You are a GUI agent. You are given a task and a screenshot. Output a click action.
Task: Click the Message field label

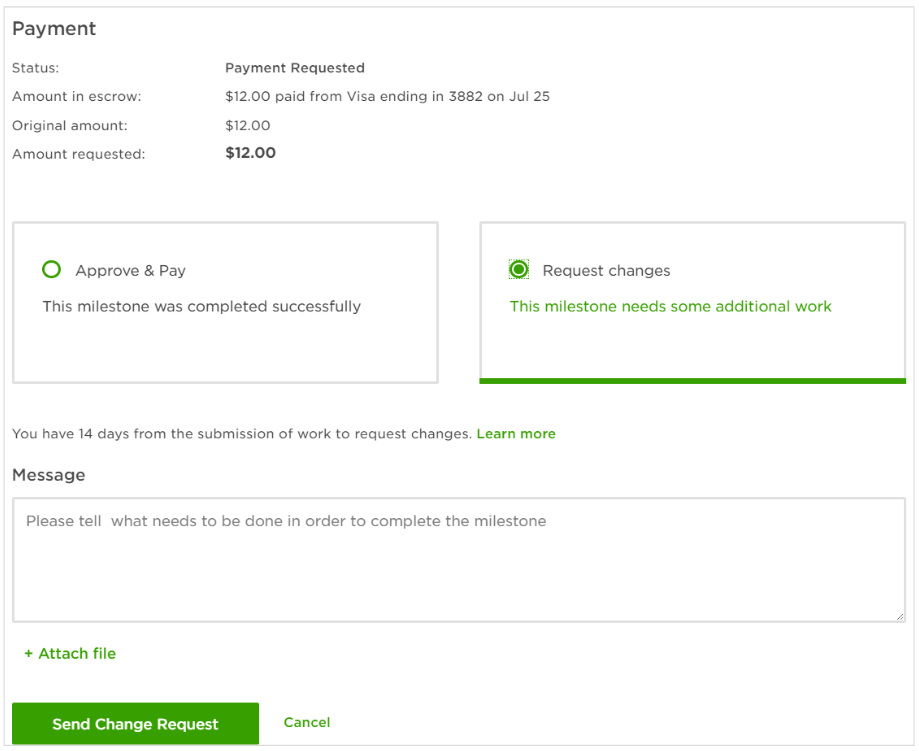pyautogui.click(x=48, y=476)
